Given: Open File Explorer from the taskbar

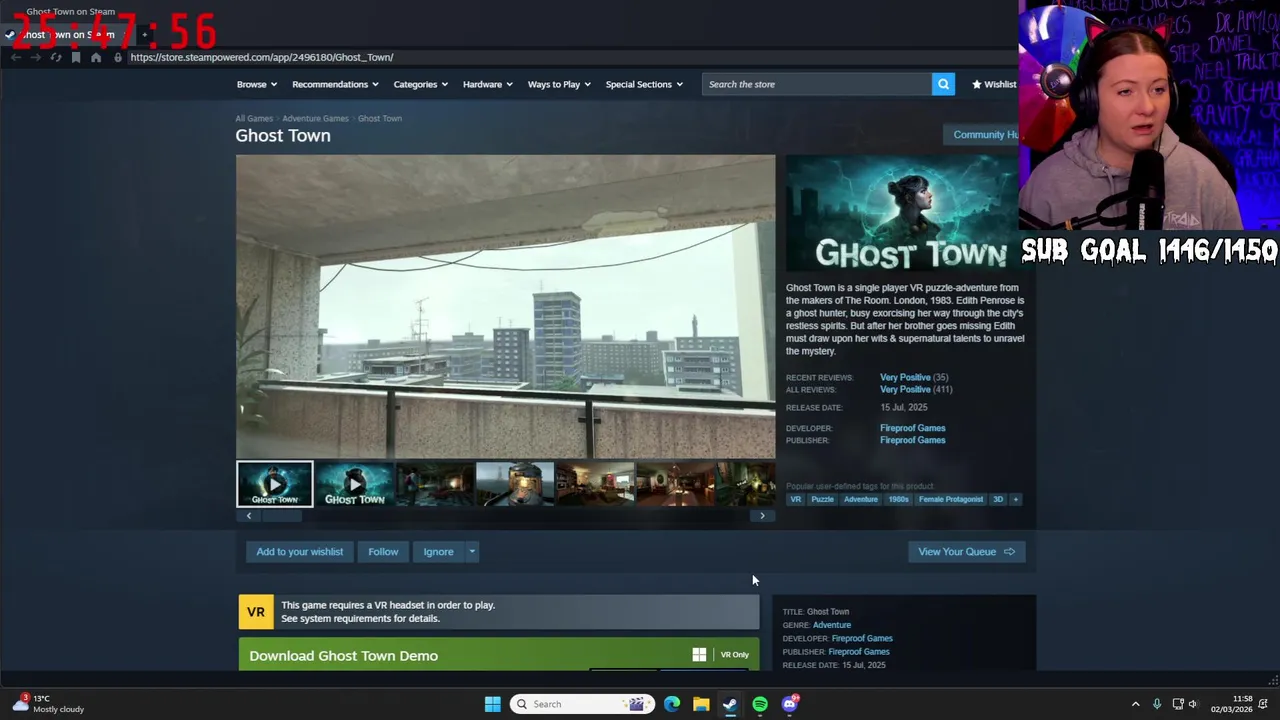Looking at the screenshot, I should (x=701, y=704).
